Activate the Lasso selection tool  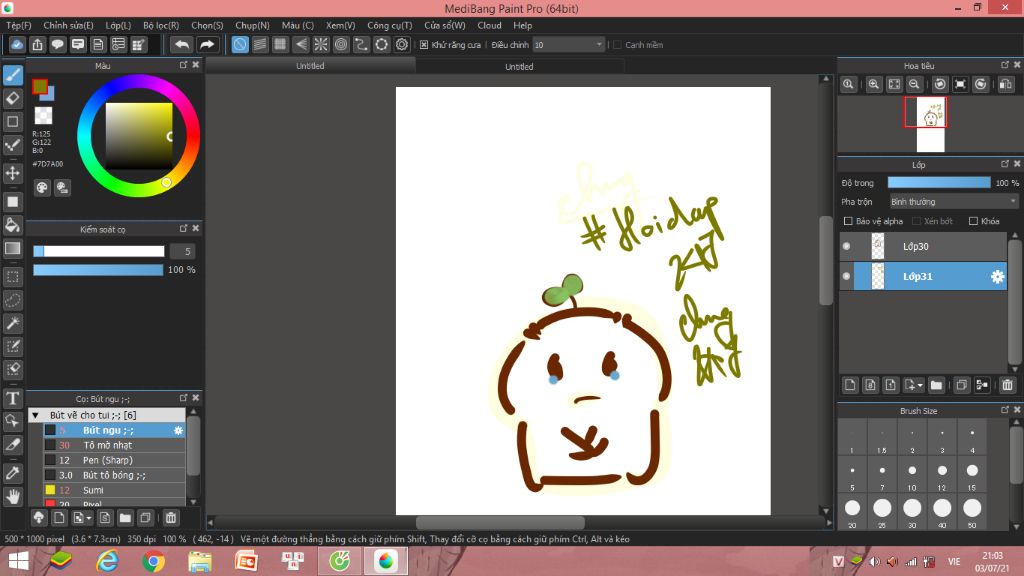tap(13, 300)
